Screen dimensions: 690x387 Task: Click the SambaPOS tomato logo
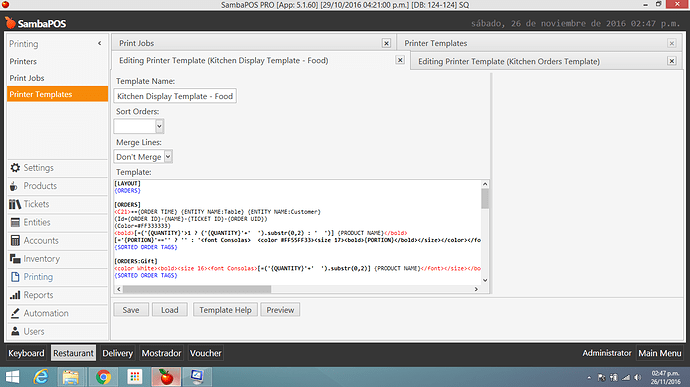coord(10,22)
